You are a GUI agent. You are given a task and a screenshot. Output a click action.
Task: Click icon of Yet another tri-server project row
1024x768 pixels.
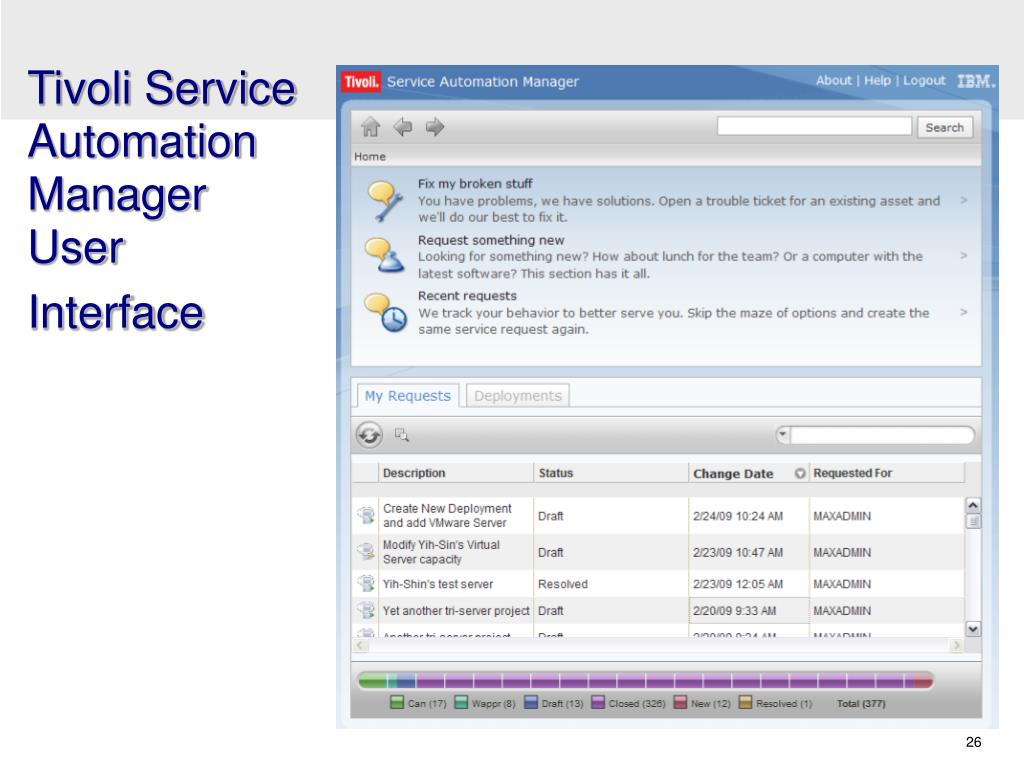point(366,610)
